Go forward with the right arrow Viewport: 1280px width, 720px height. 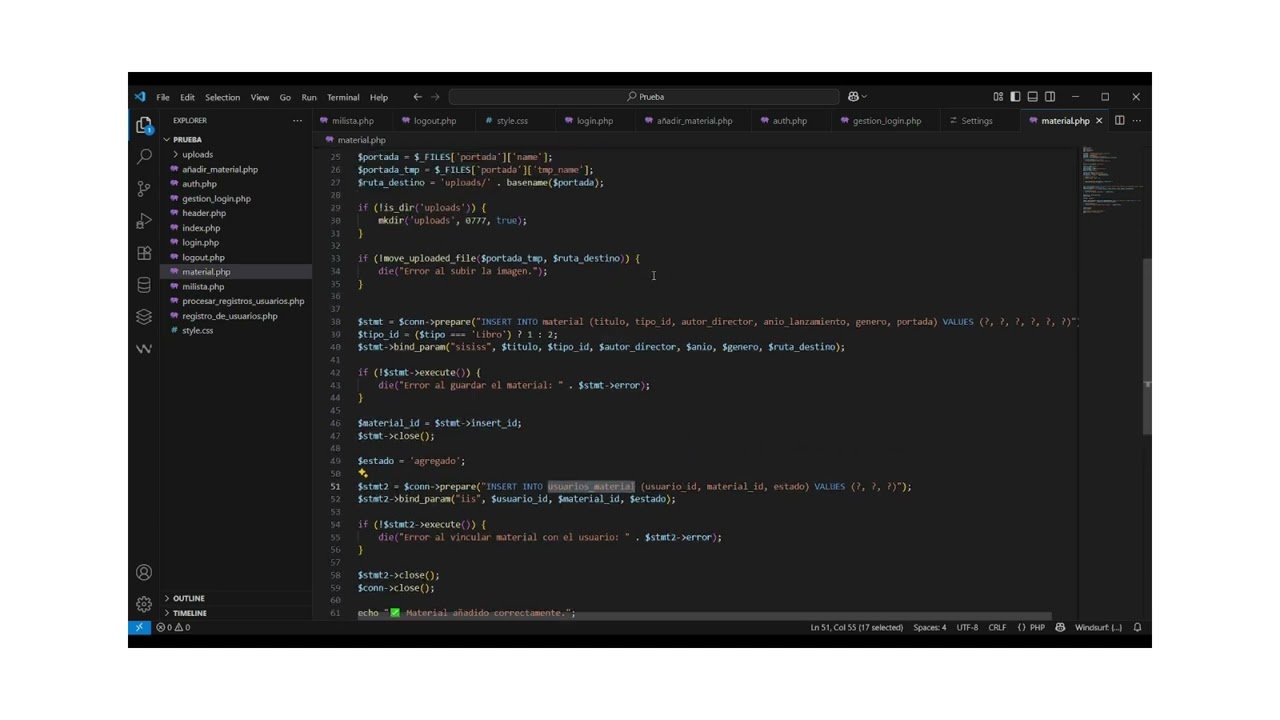(435, 97)
